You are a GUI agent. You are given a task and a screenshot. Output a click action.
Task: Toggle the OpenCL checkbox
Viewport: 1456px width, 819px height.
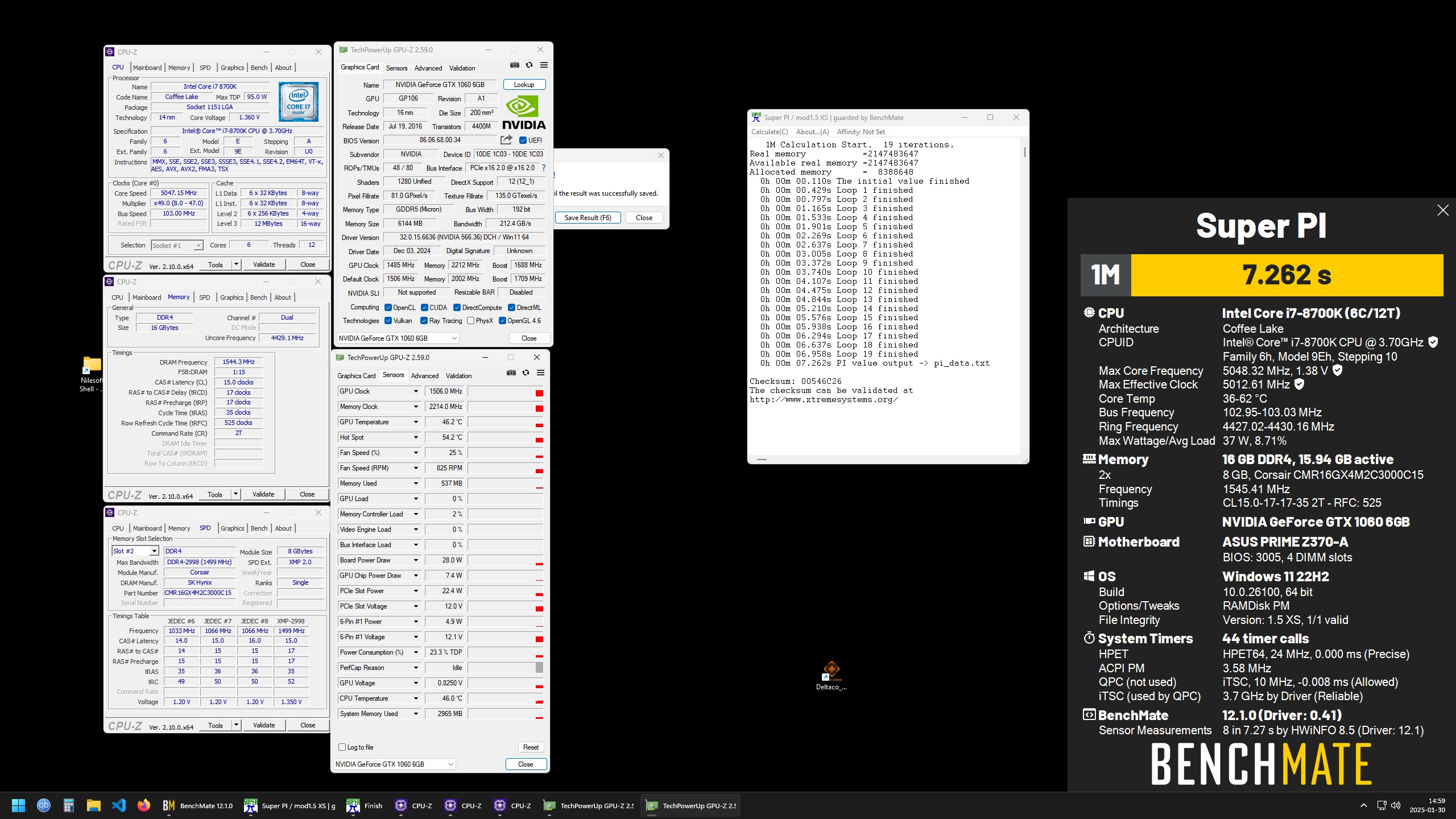pyautogui.click(x=388, y=308)
